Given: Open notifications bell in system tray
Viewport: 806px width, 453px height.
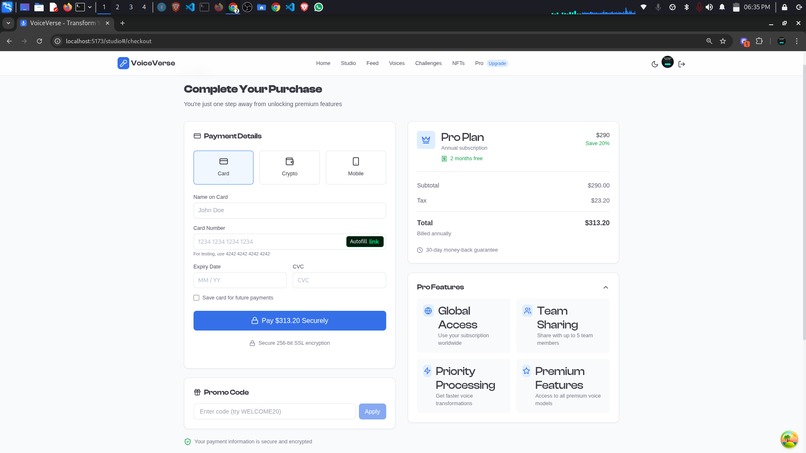Looking at the screenshot, I should (x=722, y=7).
